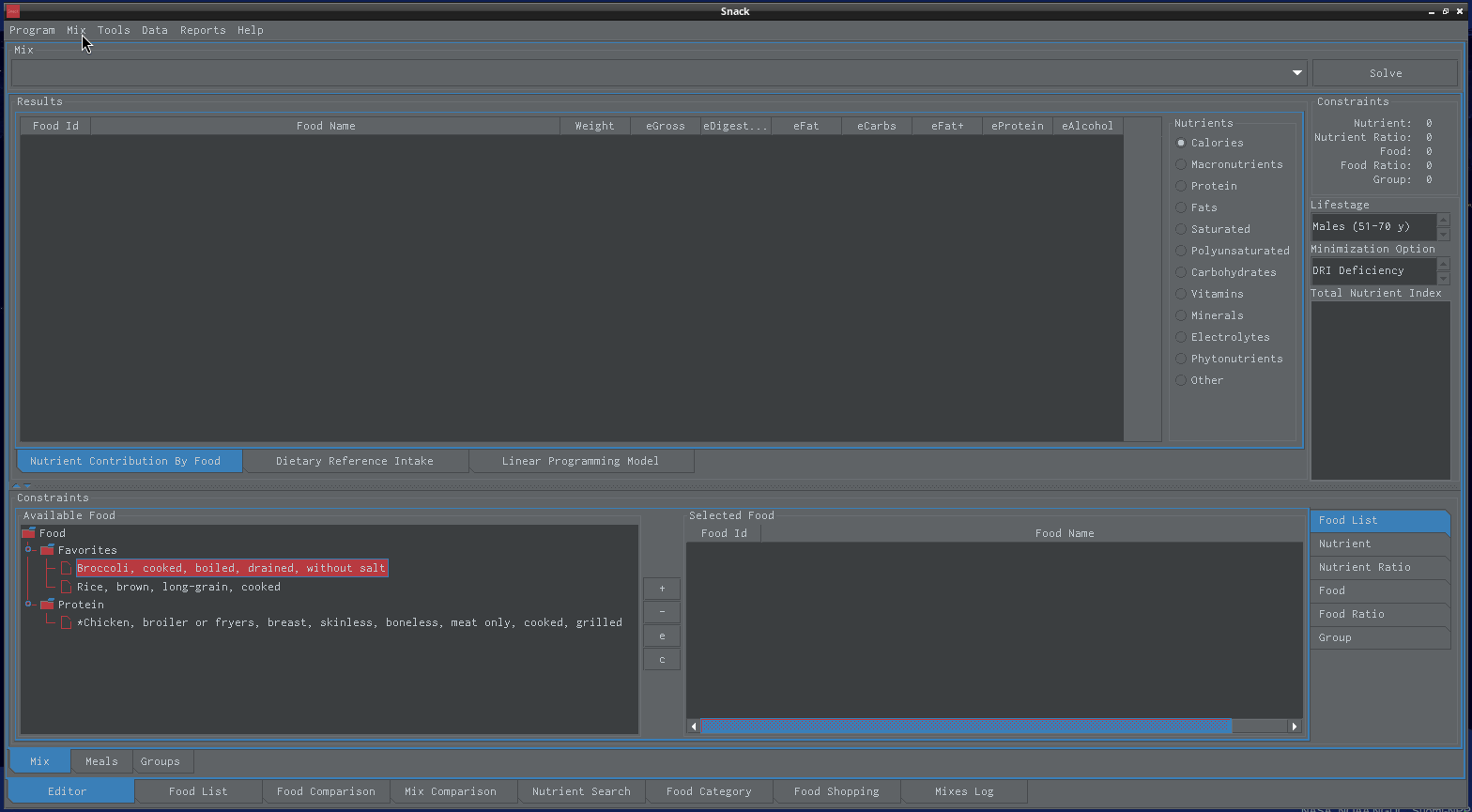Select the Vitamins nutrient radio button
This screenshot has height=812, width=1472.
click(x=1181, y=294)
